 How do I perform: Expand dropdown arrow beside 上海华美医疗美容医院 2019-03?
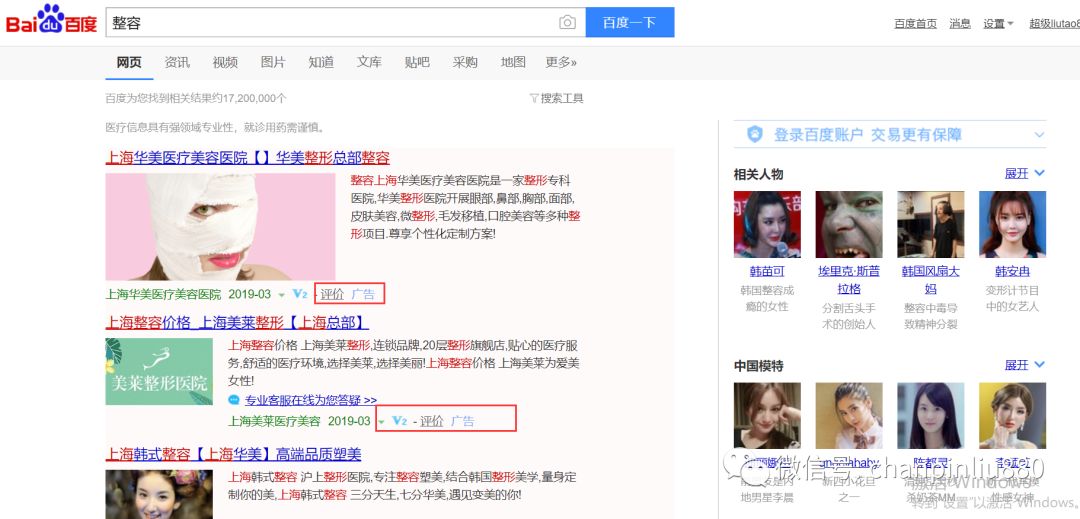(x=281, y=295)
